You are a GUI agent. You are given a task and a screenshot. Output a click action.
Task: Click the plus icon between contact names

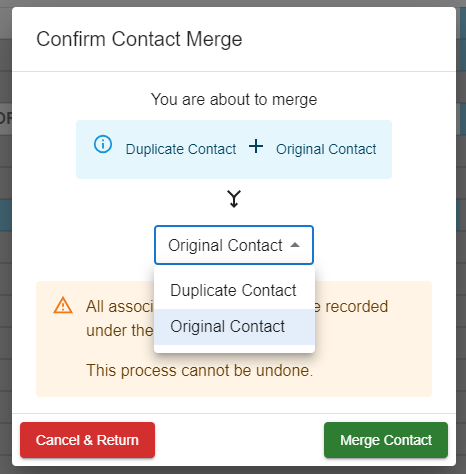tap(256, 146)
